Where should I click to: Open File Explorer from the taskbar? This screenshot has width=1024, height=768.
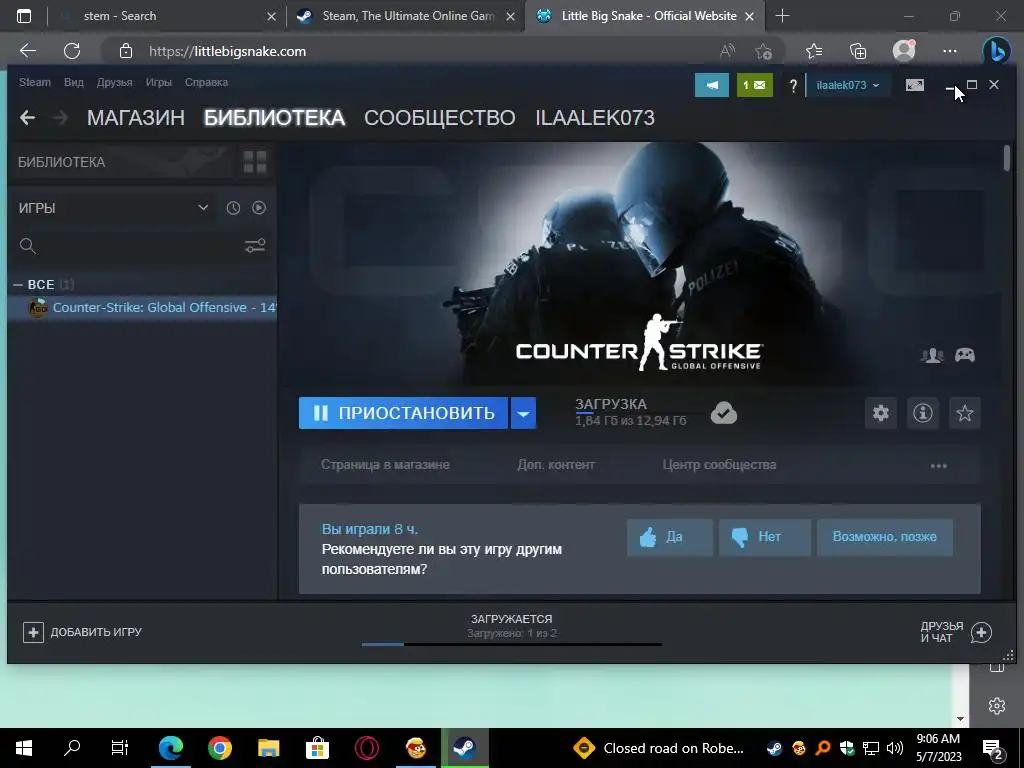[268, 748]
